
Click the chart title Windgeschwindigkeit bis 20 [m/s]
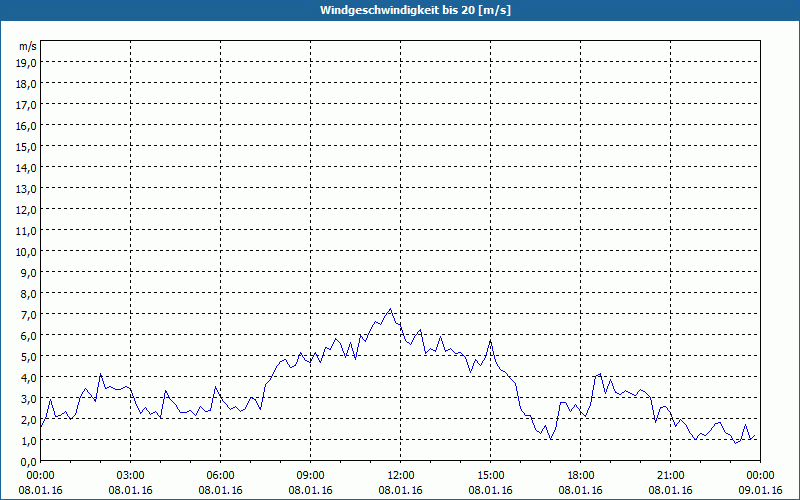tap(415, 10)
